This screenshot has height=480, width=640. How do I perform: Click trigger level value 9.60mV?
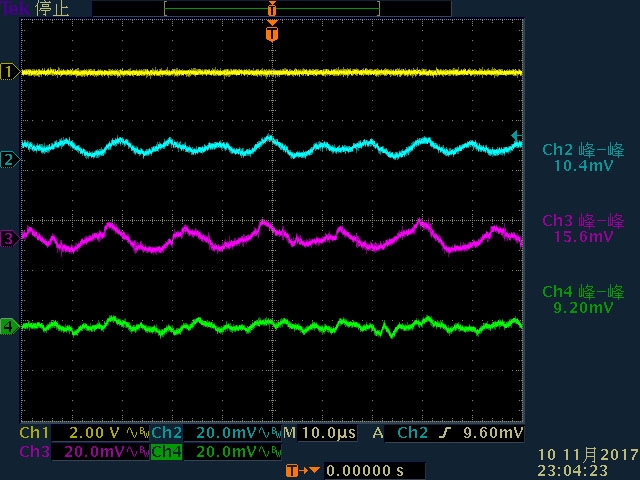(493, 433)
